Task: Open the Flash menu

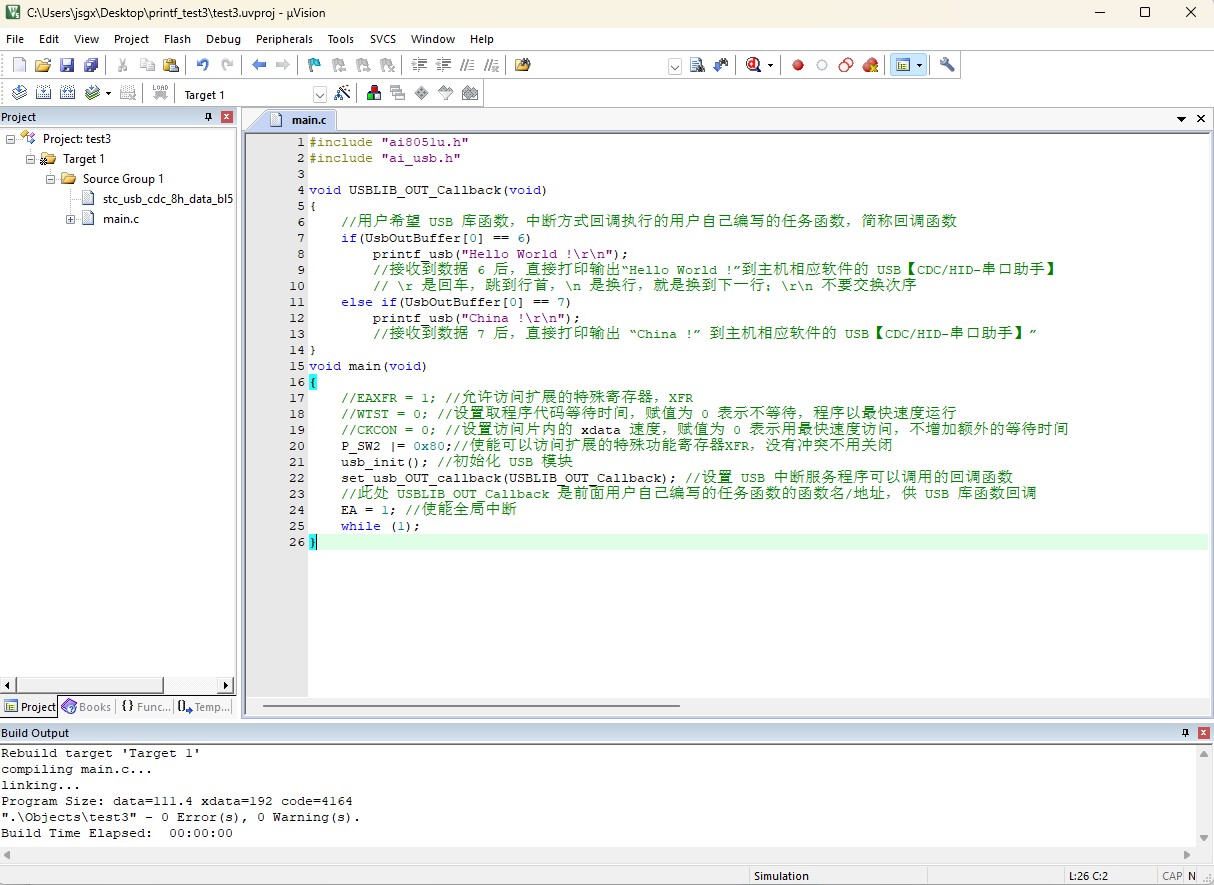Action: [177, 39]
